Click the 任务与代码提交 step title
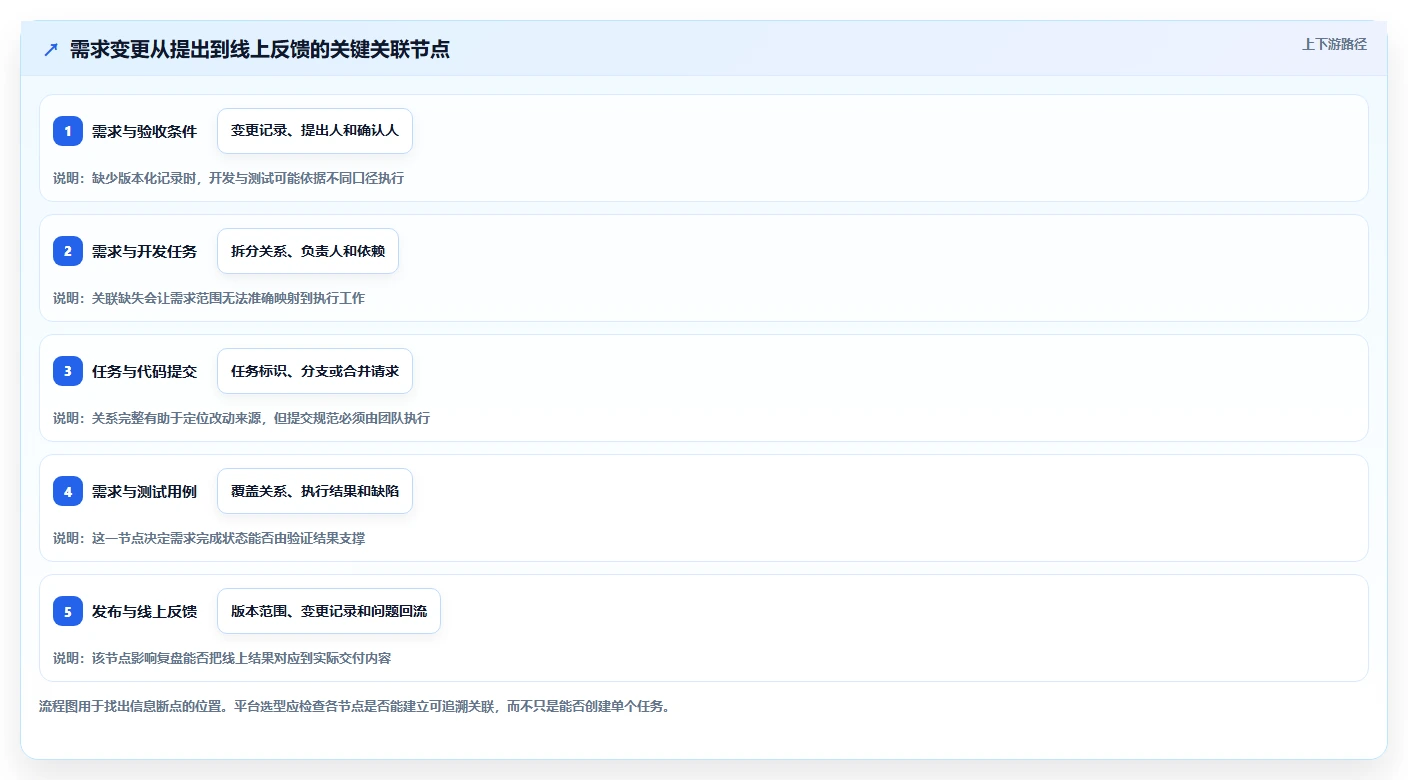The width and height of the screenshot is (1408, 780). tap(145, 371)
